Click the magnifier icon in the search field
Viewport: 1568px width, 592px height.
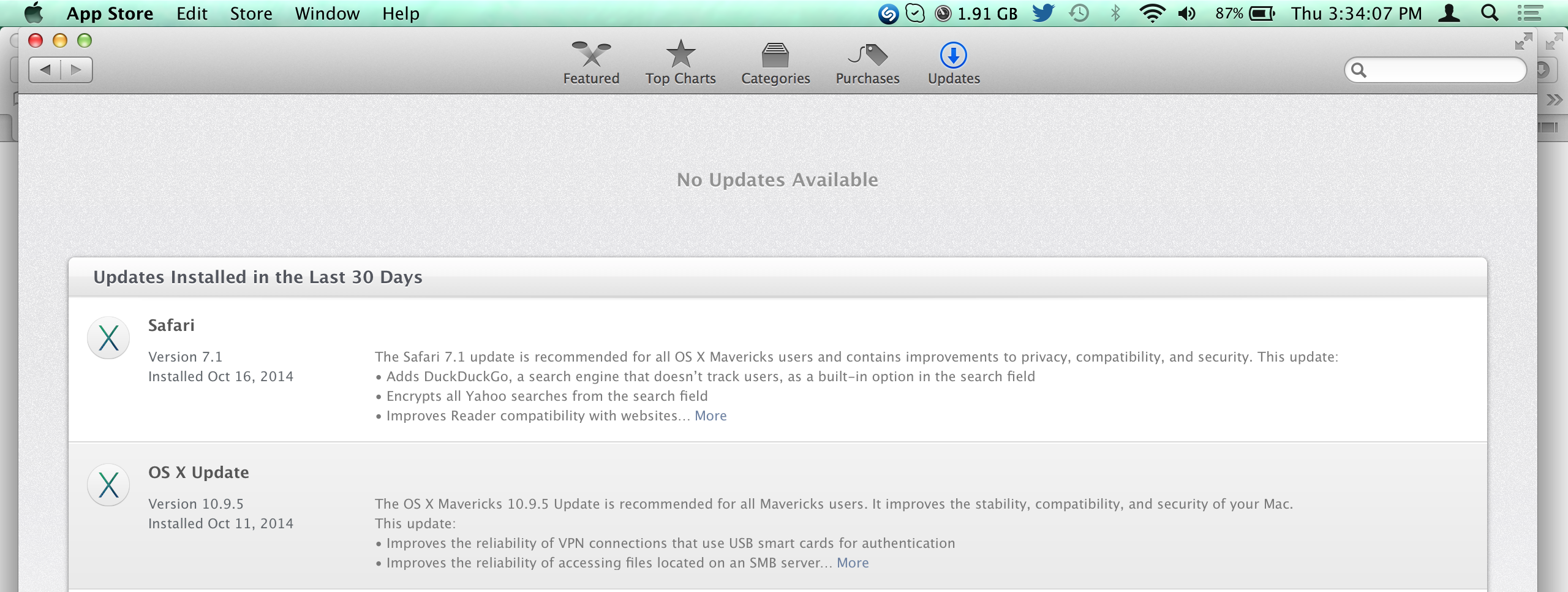(1359, 70)
